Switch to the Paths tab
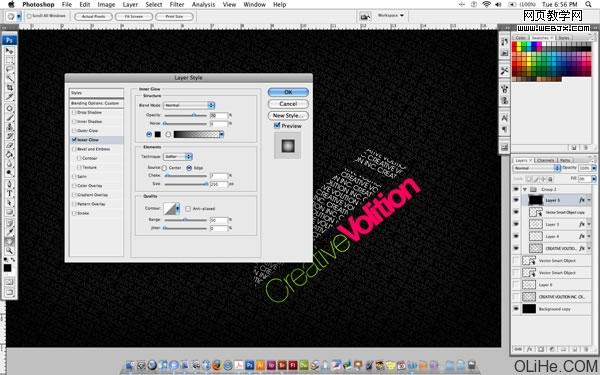Image resolution: width=600 pixels, height=375 pixels. 565,160
